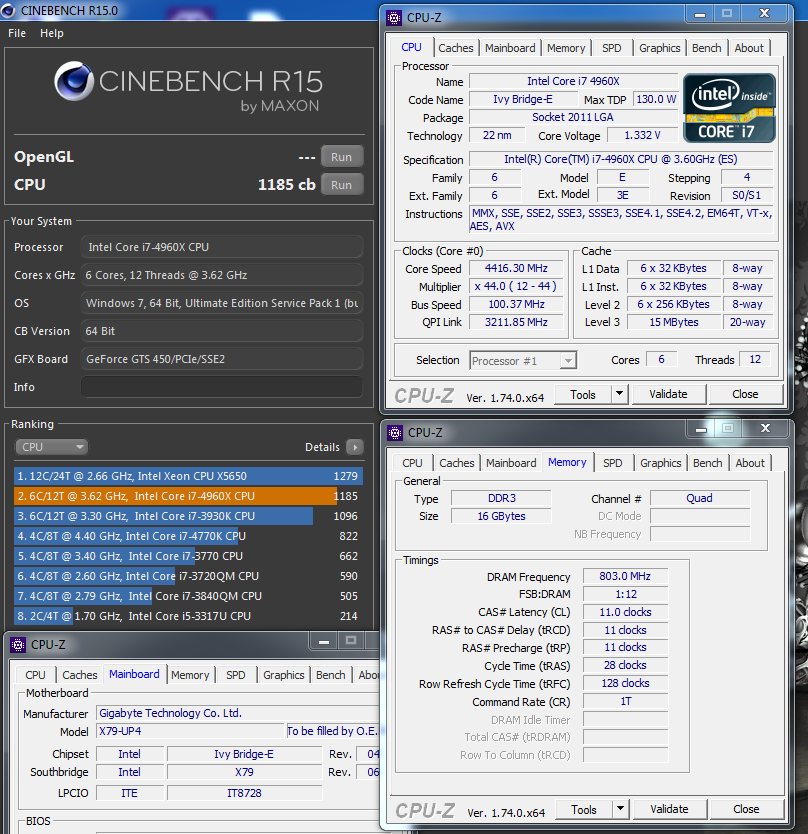Switch to Graphics tab in Memory CPU-Z window
The width and height of the screenshot is (808, 834).
[x=661, y=463]
